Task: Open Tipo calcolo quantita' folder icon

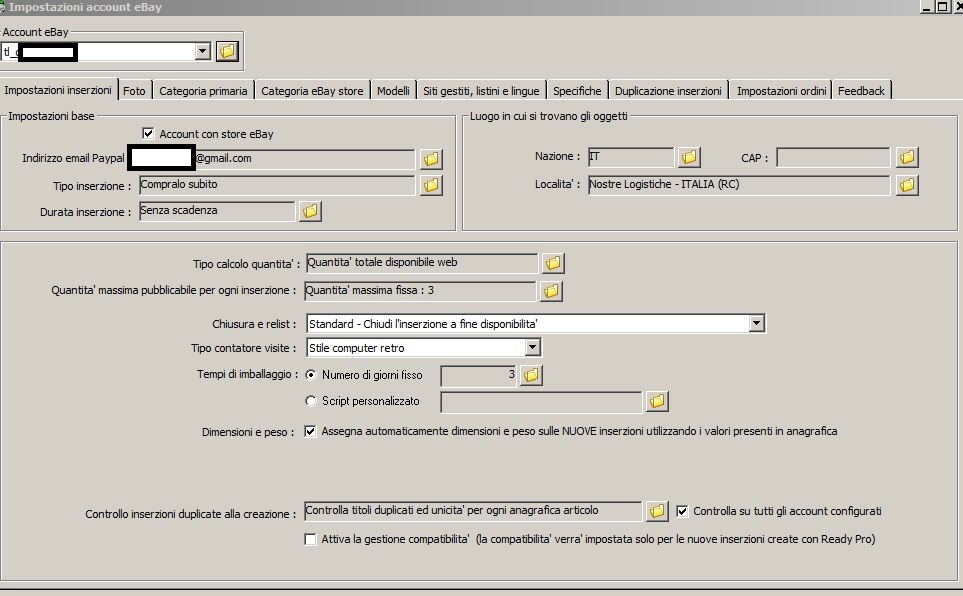Action: tap(553, 263)
